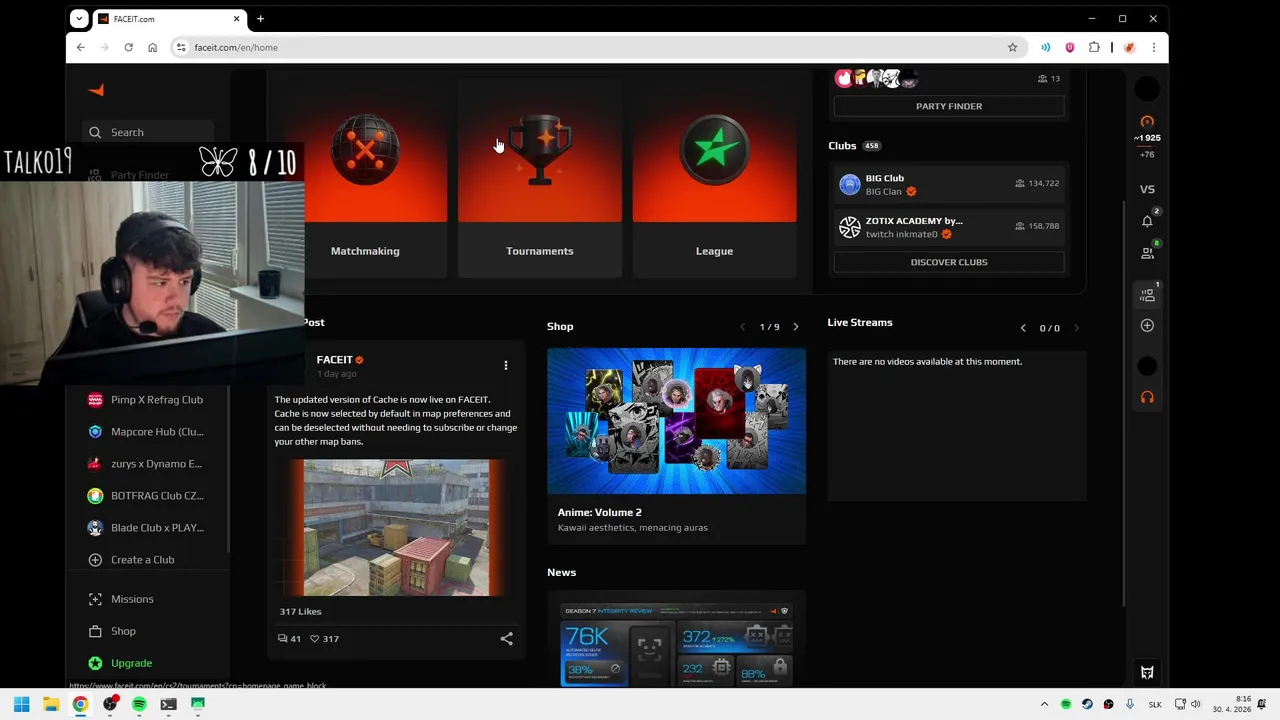Click the volume speaker tray icon
The height and width of the screenshot is (720, 1280).
click(x=1195, y=704)
